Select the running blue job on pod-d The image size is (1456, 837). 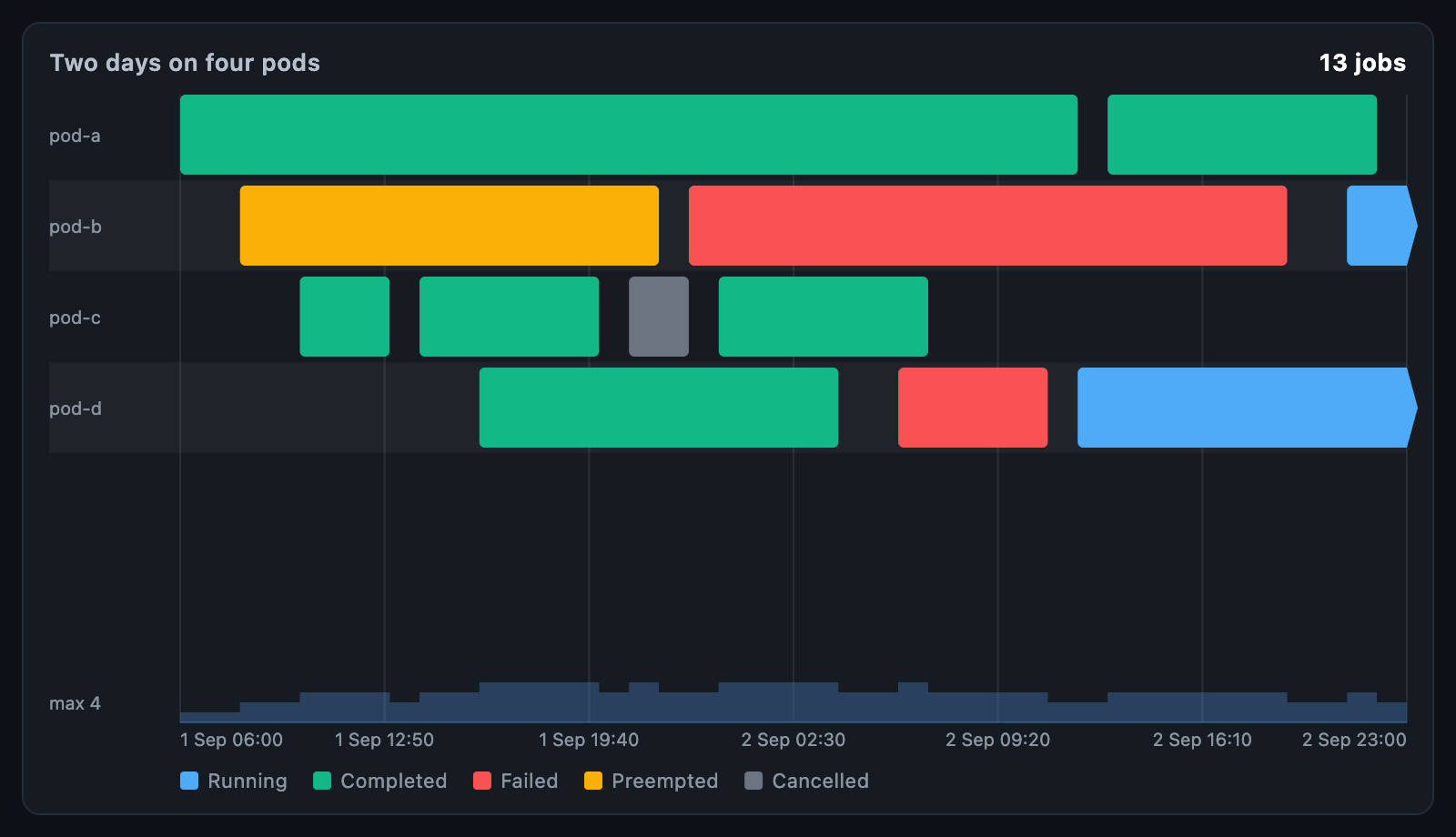[1247, 408]
